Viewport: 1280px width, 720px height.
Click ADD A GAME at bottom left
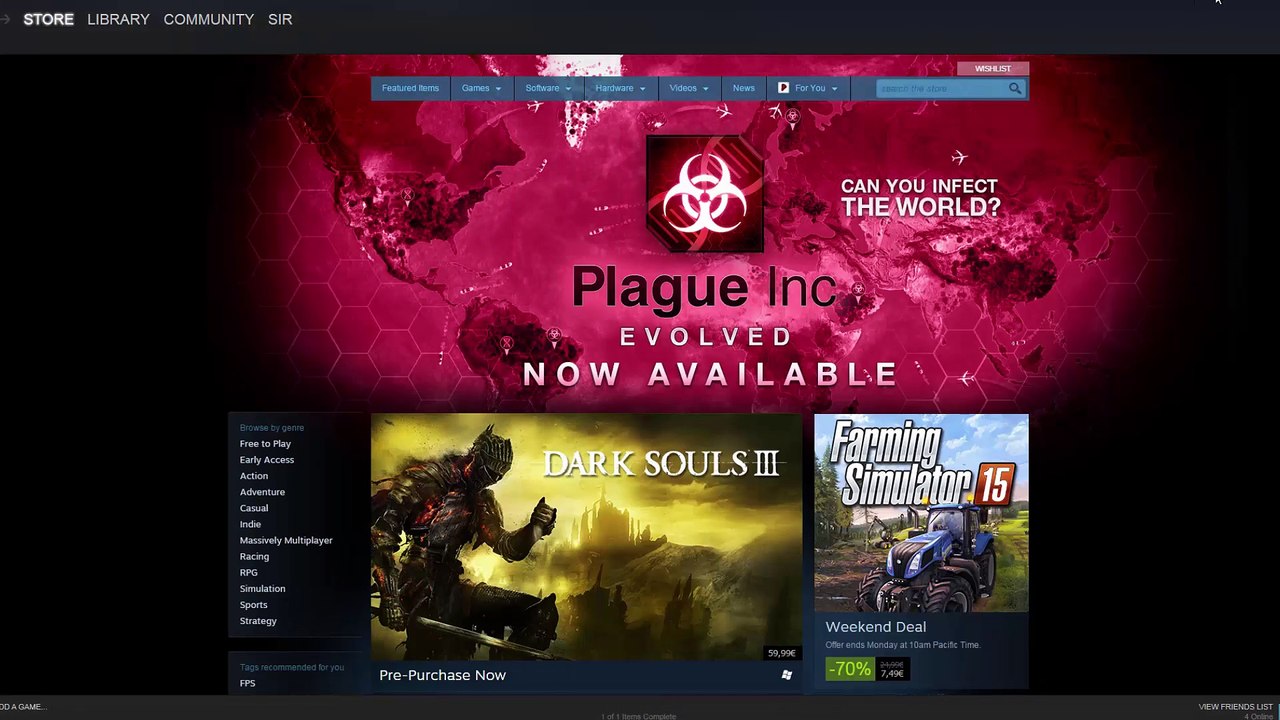(23, 707)
